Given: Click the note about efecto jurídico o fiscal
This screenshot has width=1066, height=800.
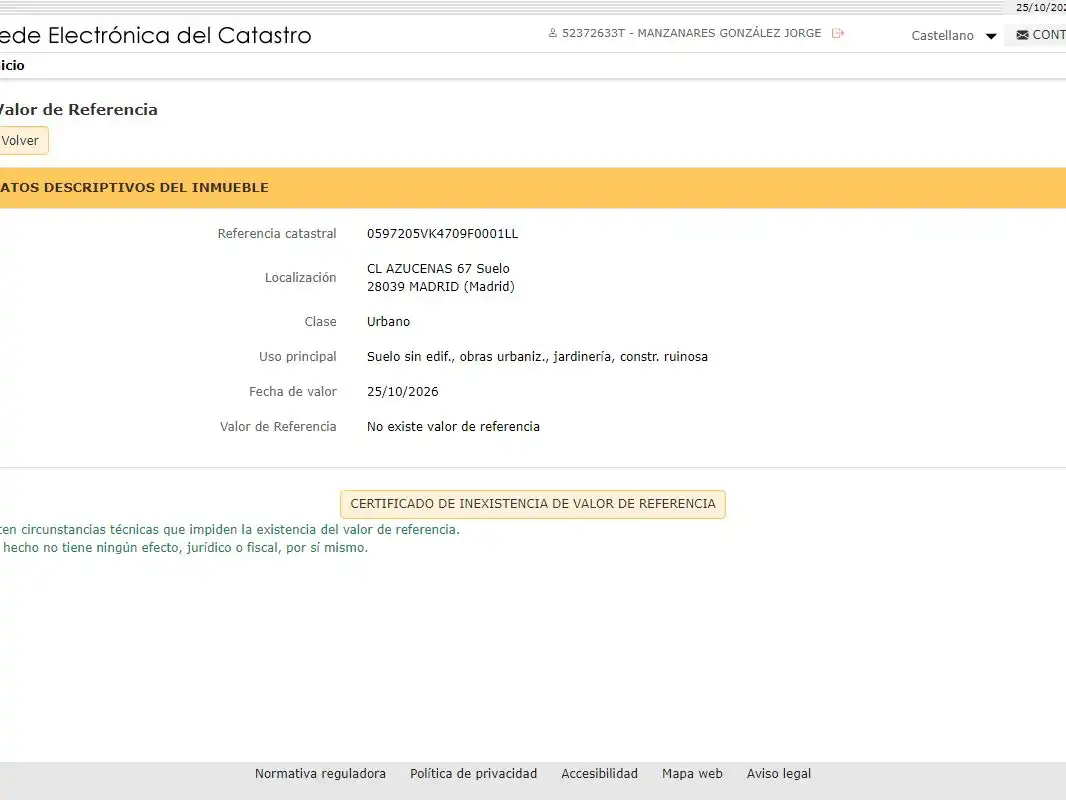Looking at the screenshot, I should 184,548.
